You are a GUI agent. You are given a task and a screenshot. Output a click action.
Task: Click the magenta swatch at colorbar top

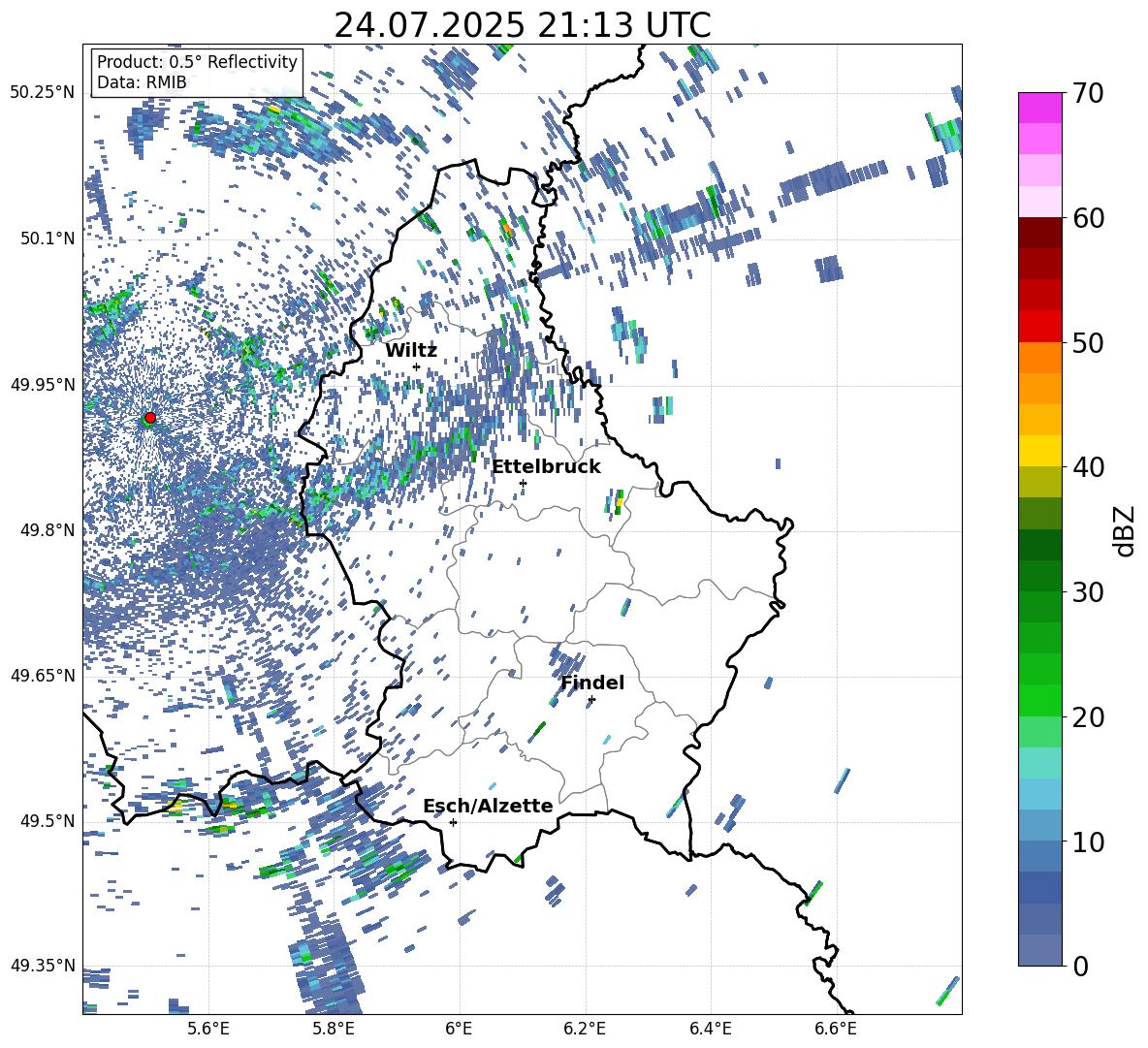coord(1040,108)
